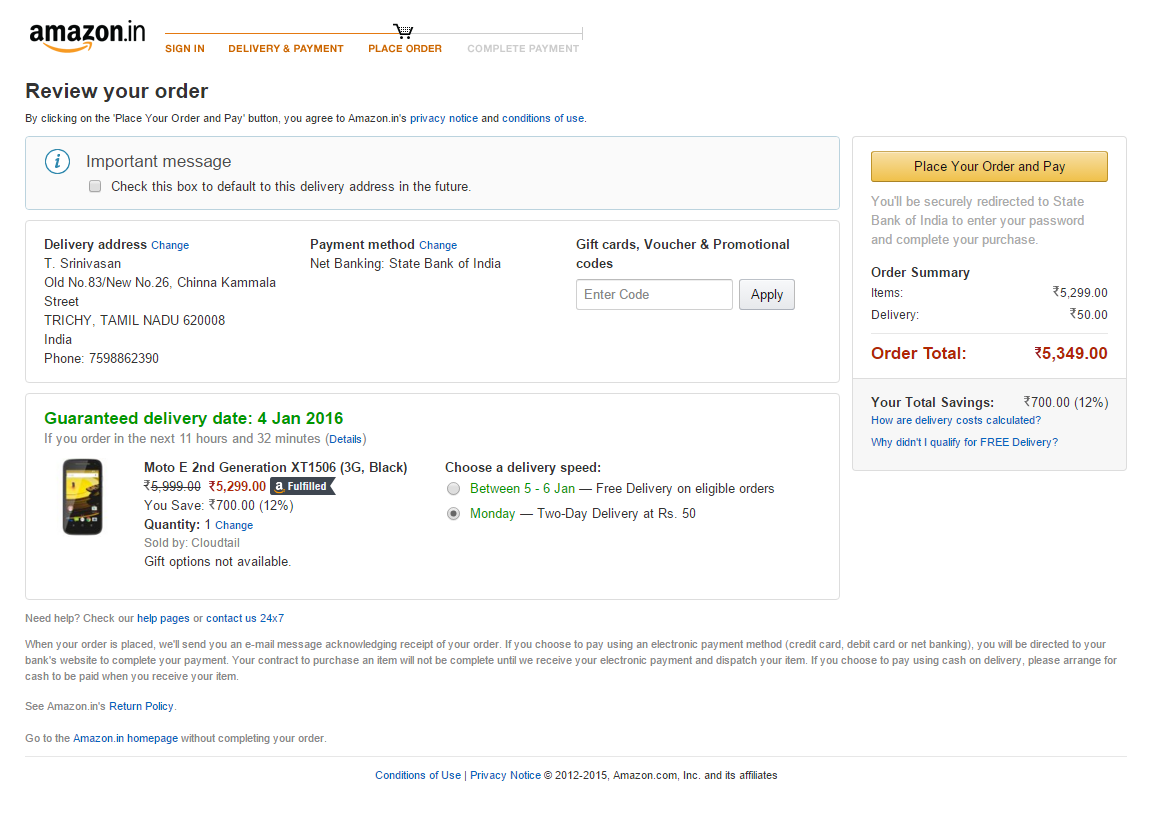Click Net Banking: State Bank of India text
1175x819 pixels.
pyautogui.click(x=405, y=264)
